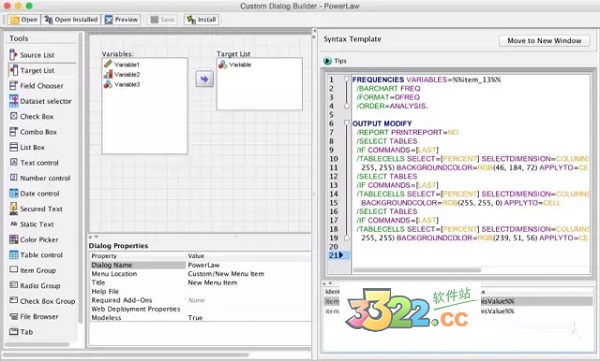Screen dimensions: 600x361
Task: Click the horizontal scrollbar of syntax editor
Action: click(417, 270)
